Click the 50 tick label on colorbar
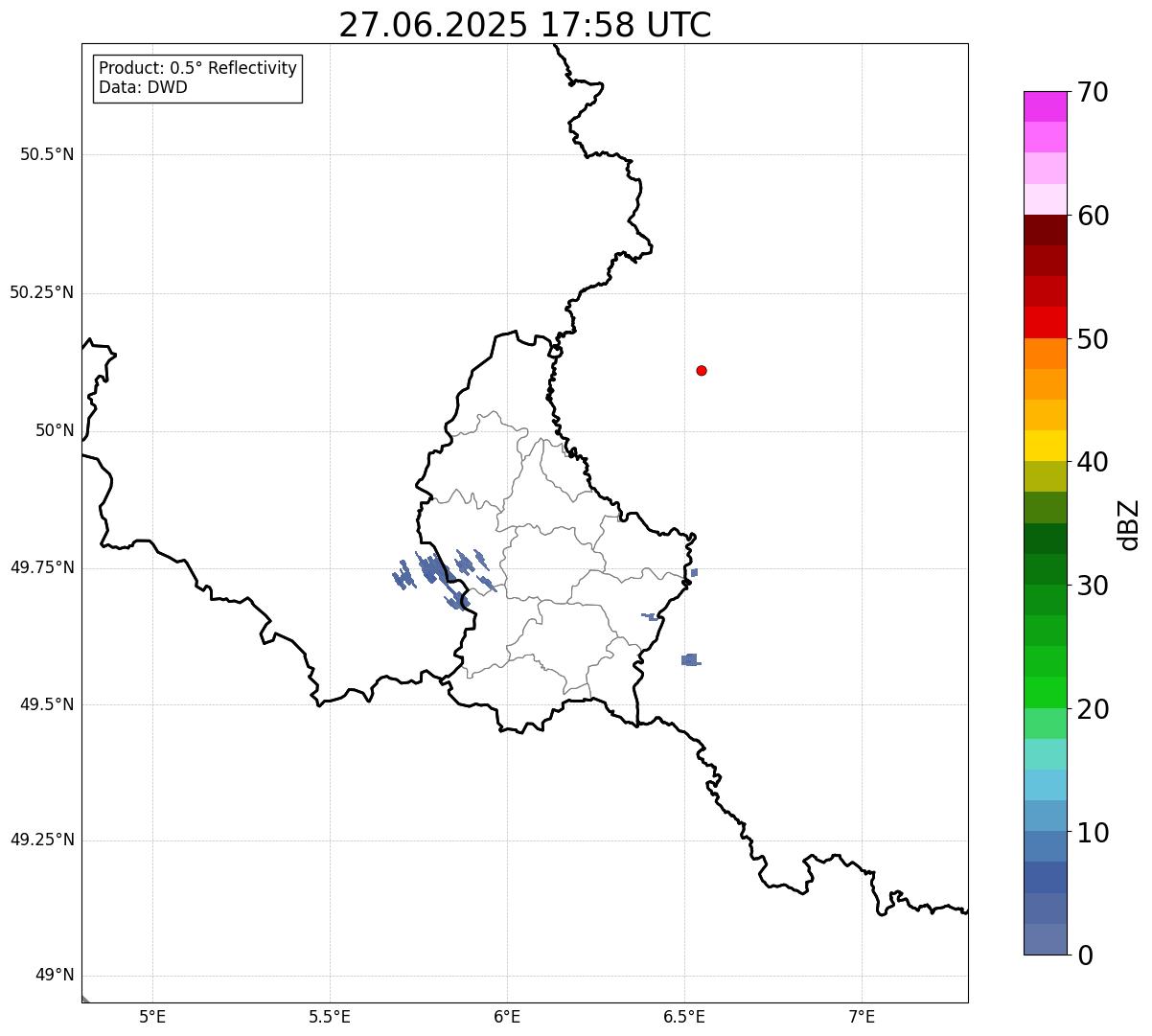Viewport: 1152px width, 1036px height. click(1093, 339)
